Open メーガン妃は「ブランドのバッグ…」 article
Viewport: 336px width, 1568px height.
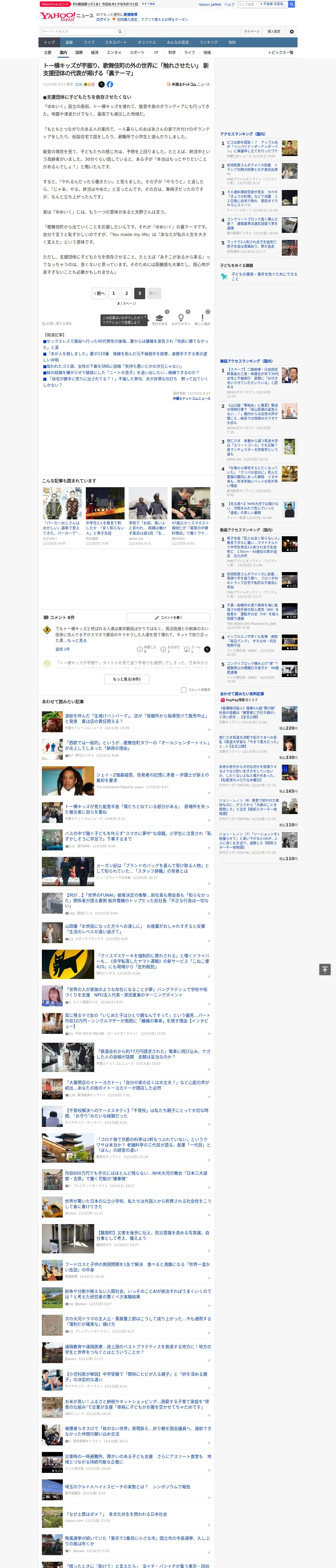153,868
